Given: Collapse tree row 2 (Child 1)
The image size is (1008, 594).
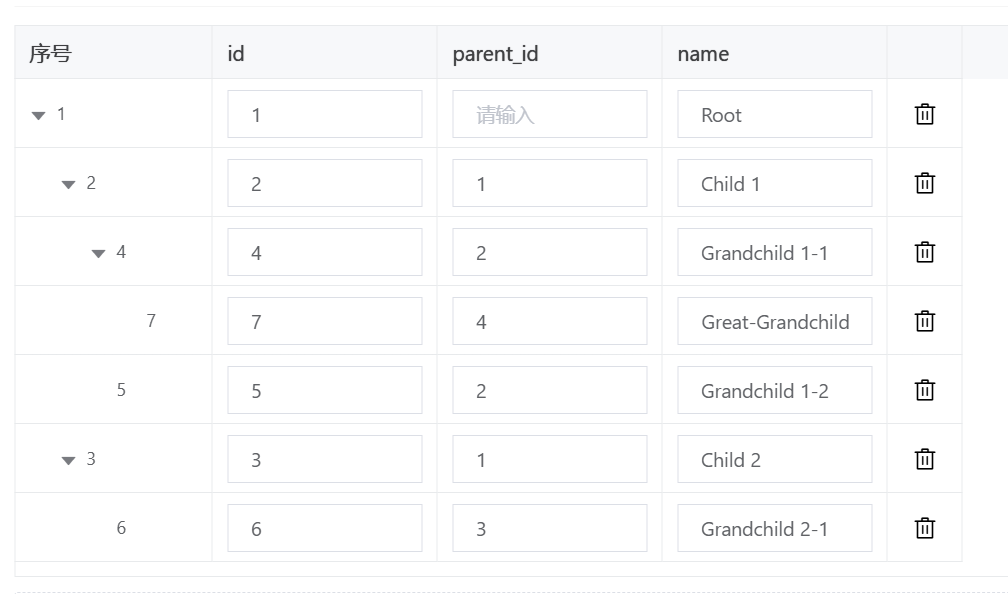Looking at the screenshot, I should click(69, 184).
